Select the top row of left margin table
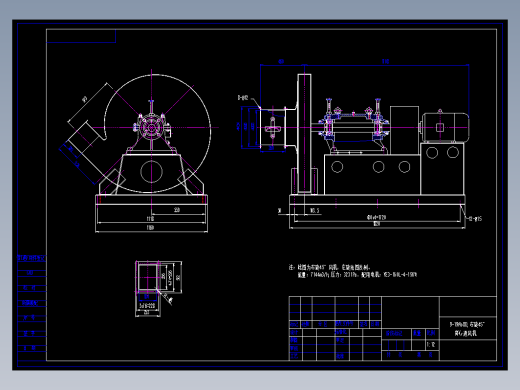The height and width of the screenshot is (390, 520). click(32, 258)
